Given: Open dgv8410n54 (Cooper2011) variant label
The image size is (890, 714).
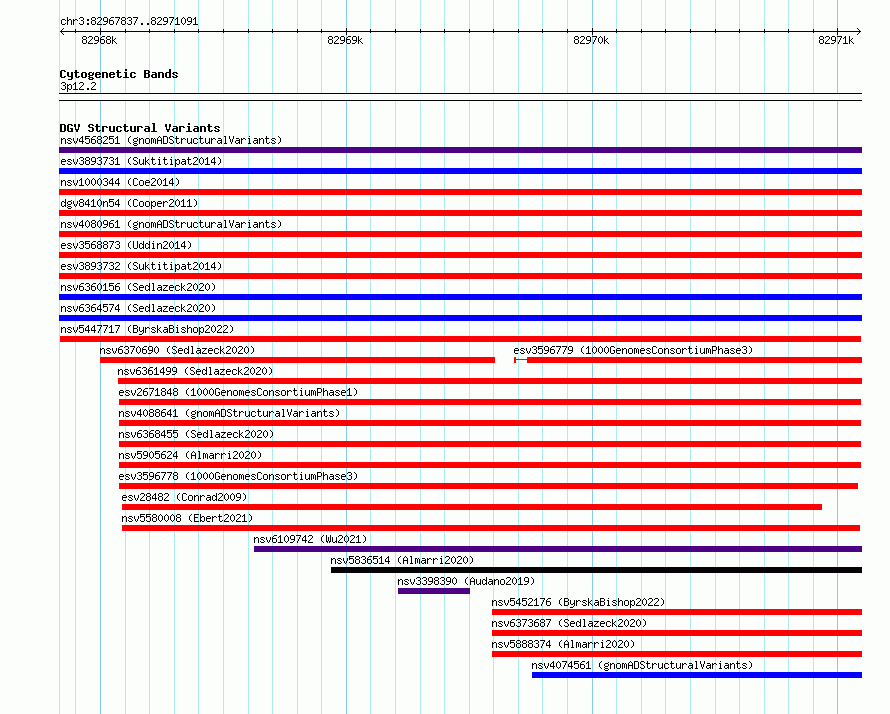Looking at the screenshot, I should click(129, 203).
